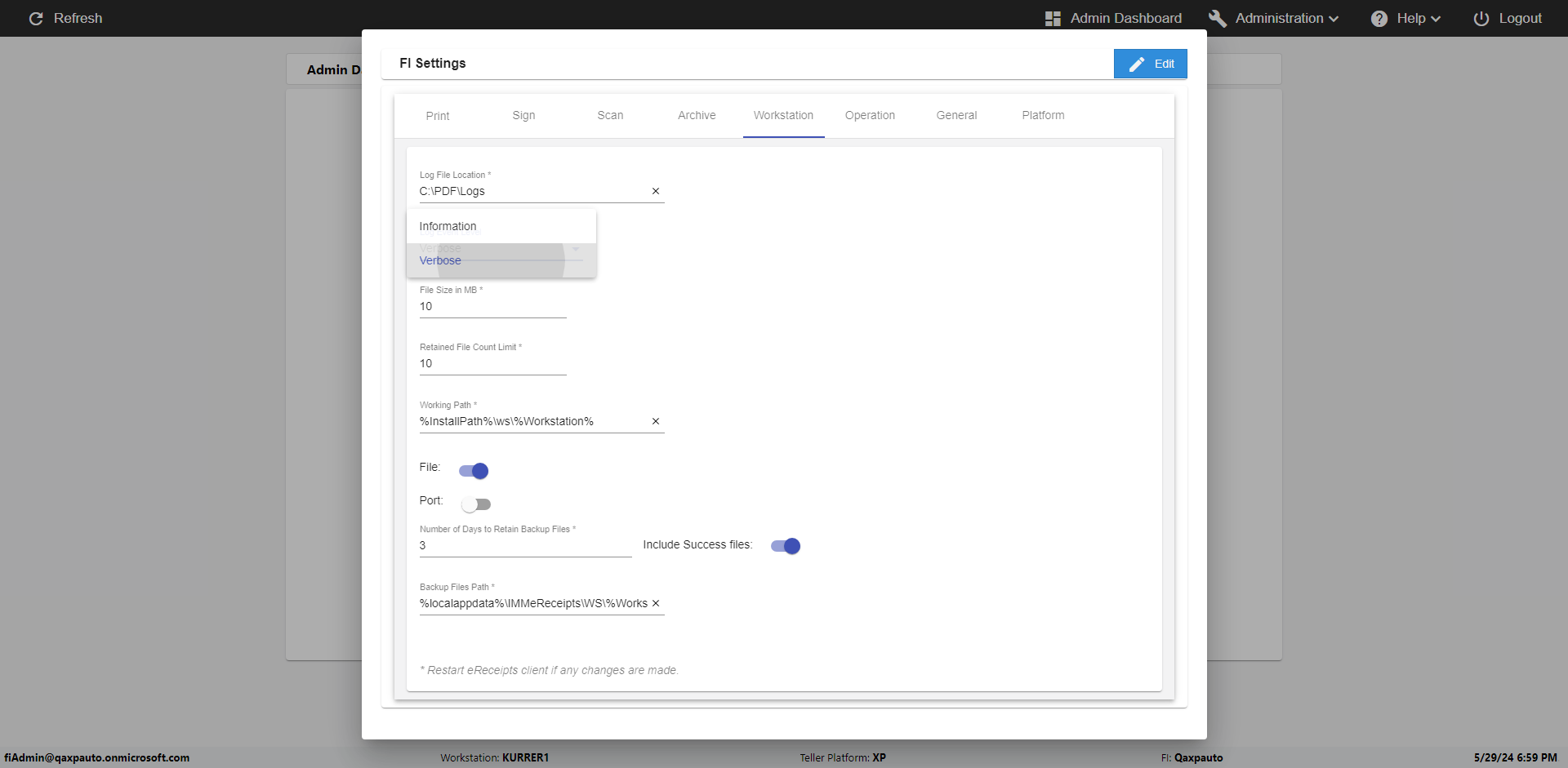Expand the Help menu chevron
The height and width of the screenshot is (768, 1568).
[x=1436, y=19]
